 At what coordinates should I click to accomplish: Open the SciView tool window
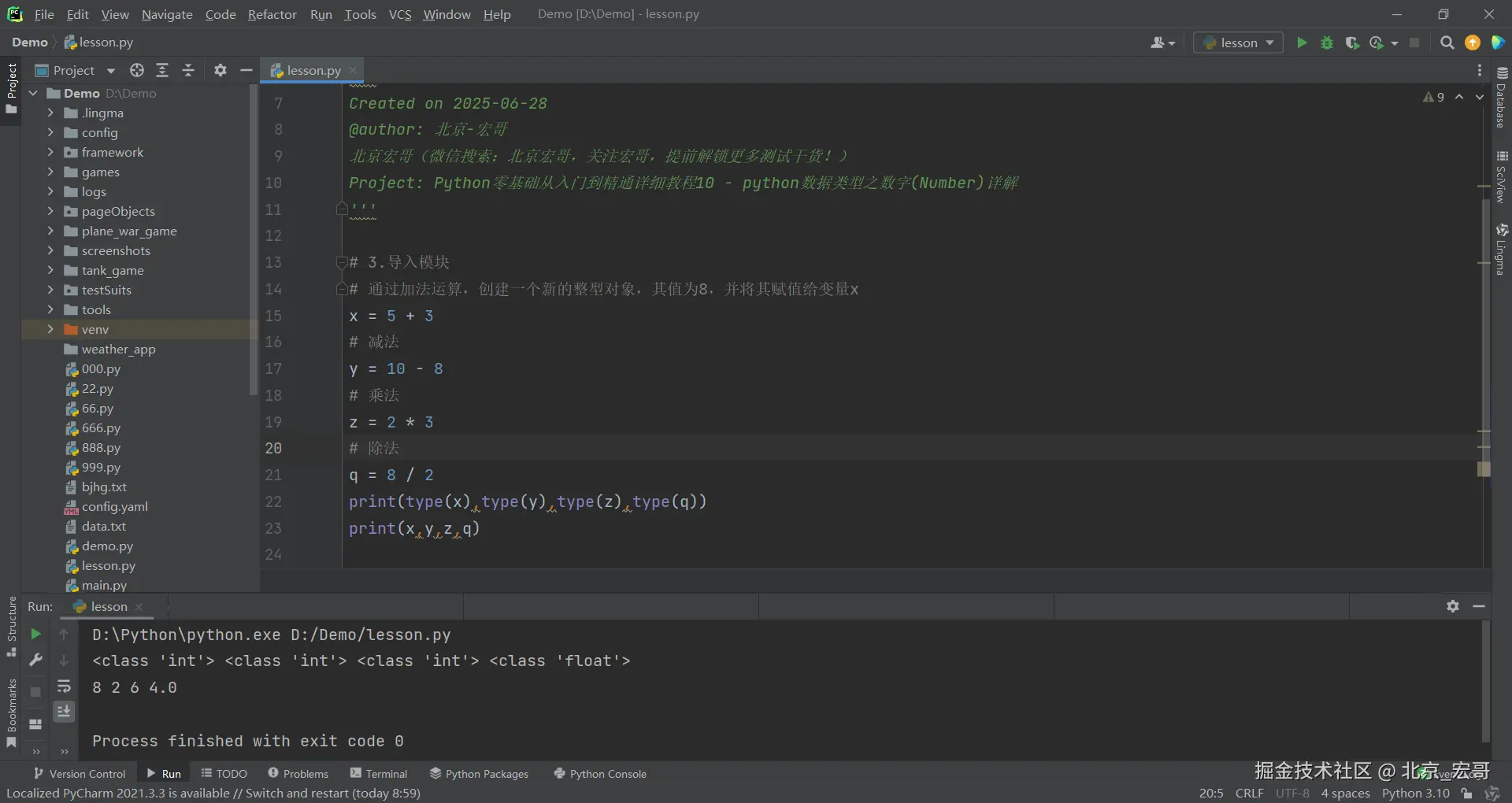1502,177
